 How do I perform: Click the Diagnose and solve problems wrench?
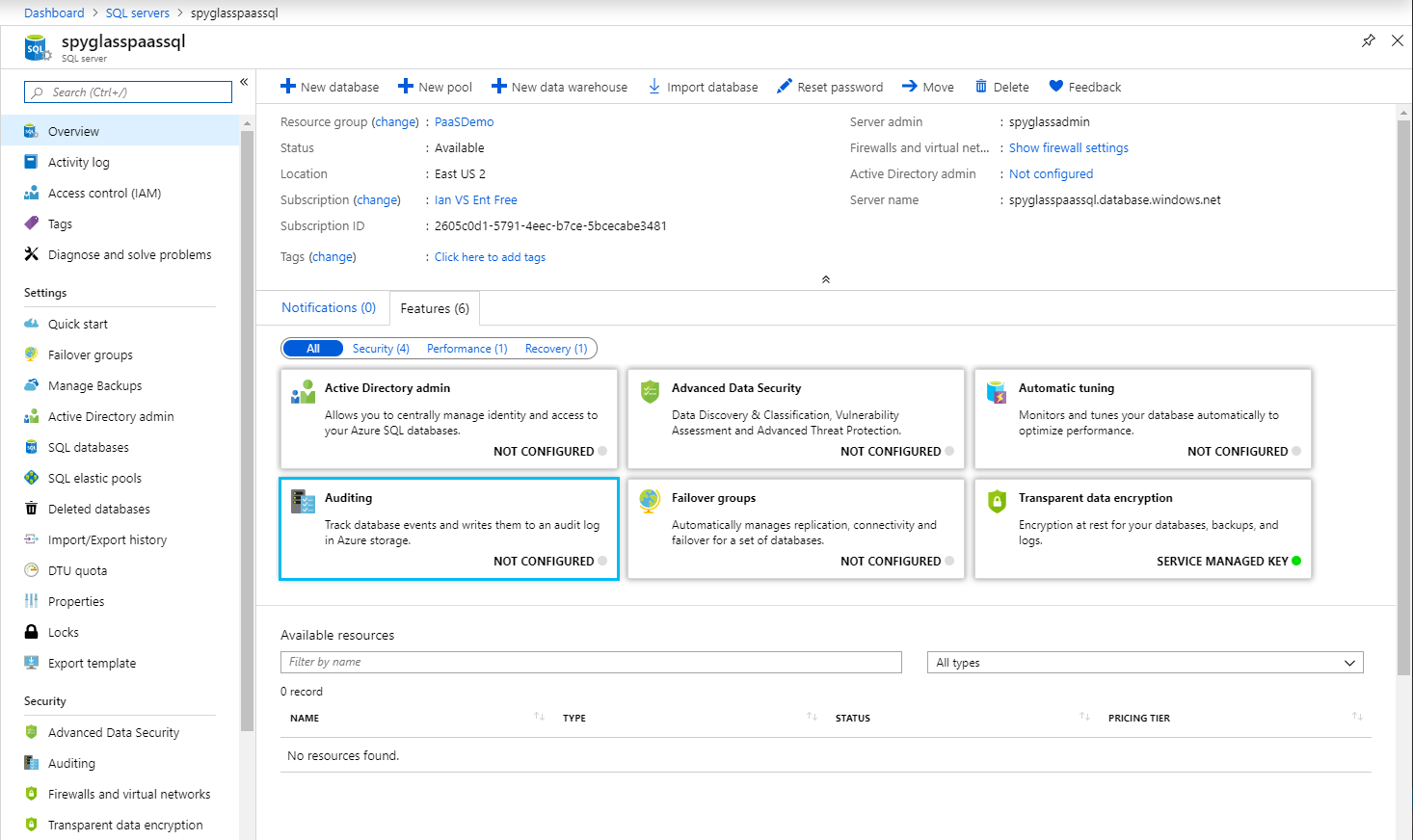(x=33, y=254)
